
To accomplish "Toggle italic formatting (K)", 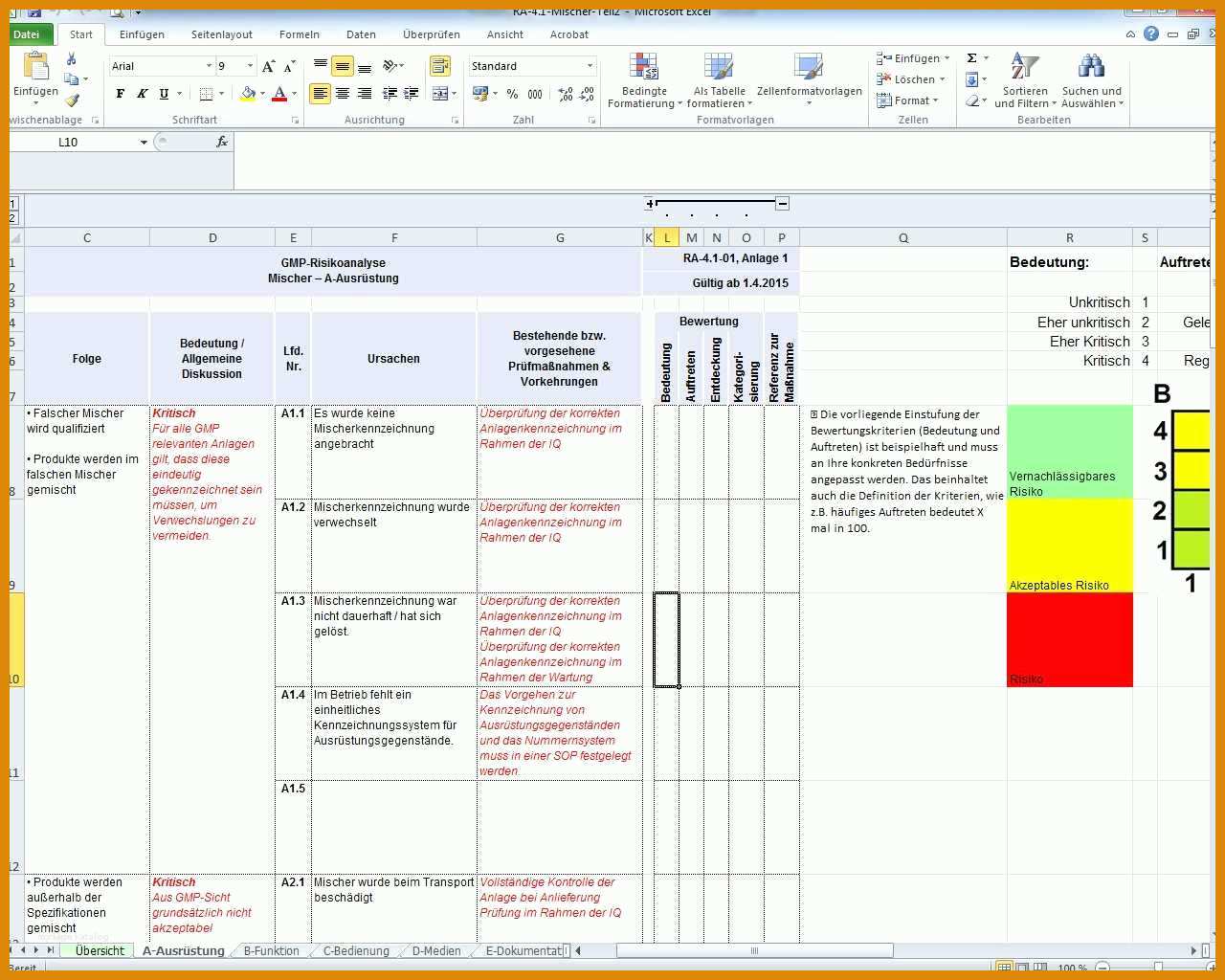I will point(142,94).
